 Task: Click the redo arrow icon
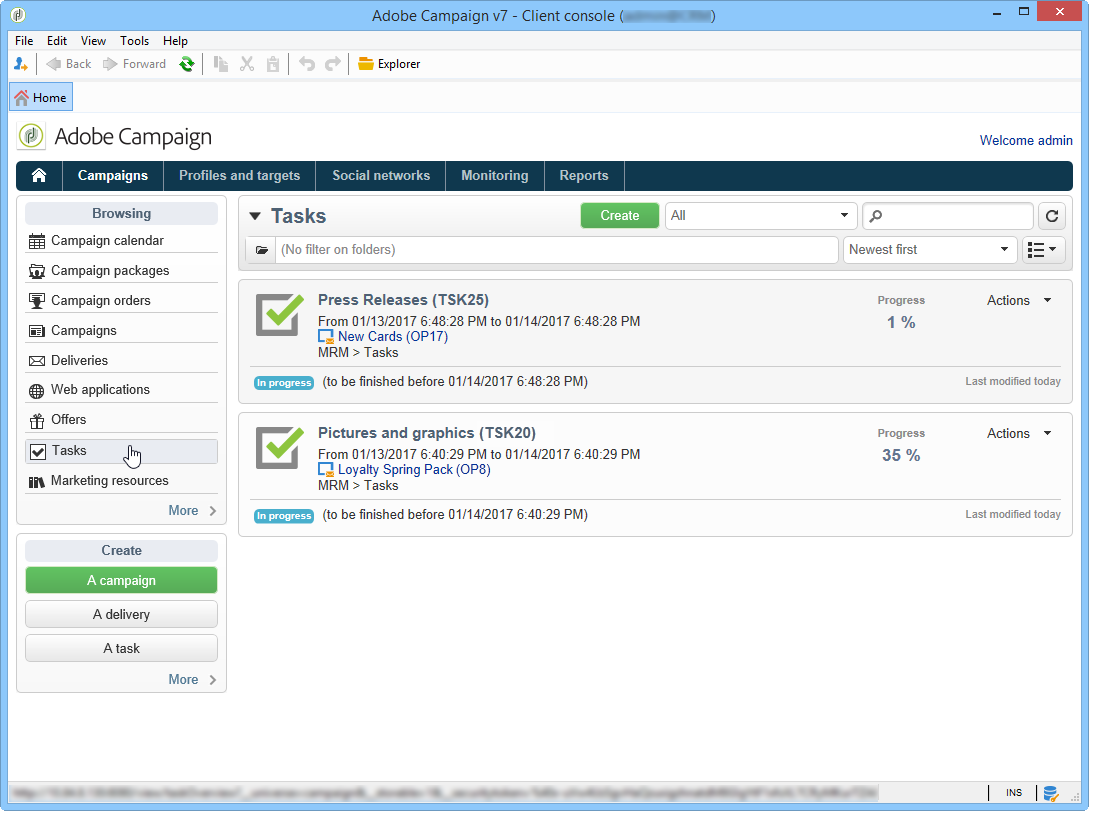(332, 64)
